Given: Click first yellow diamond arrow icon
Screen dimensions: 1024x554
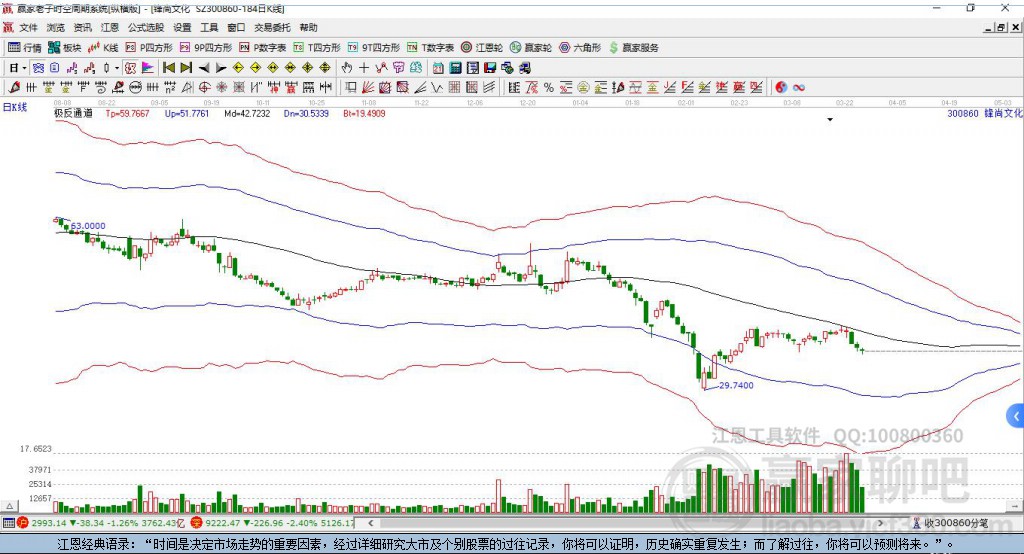Looking at the screenshot, I should point(238,68).
